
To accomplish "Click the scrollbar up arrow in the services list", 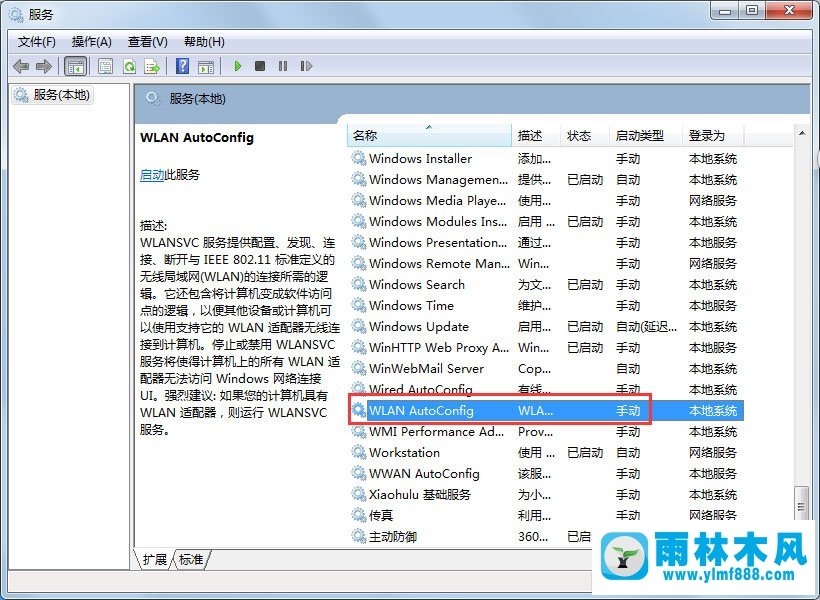I will click(802, 134).
